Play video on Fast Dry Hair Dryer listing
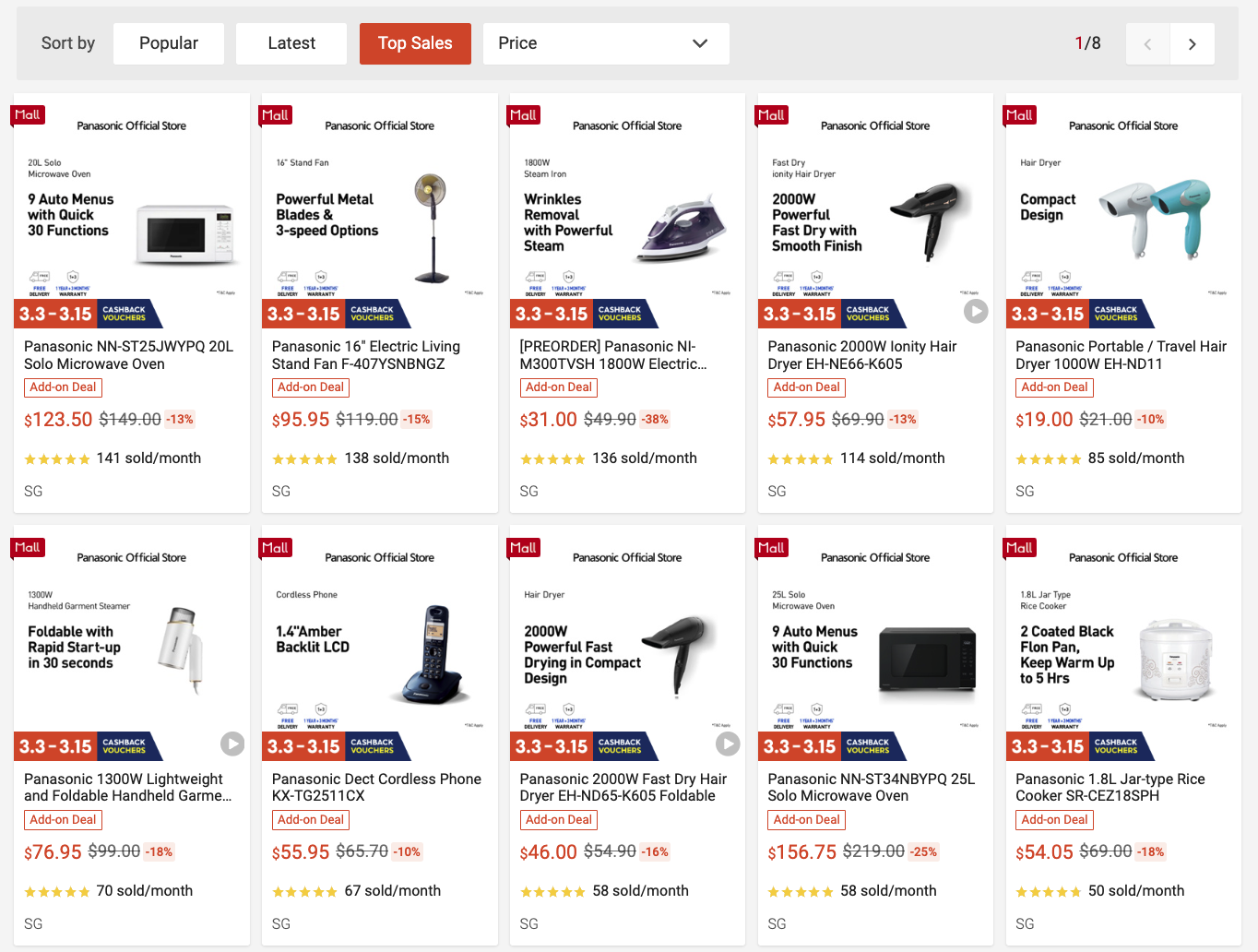This screenshot has width=1258, height=952. click(728, 744)
